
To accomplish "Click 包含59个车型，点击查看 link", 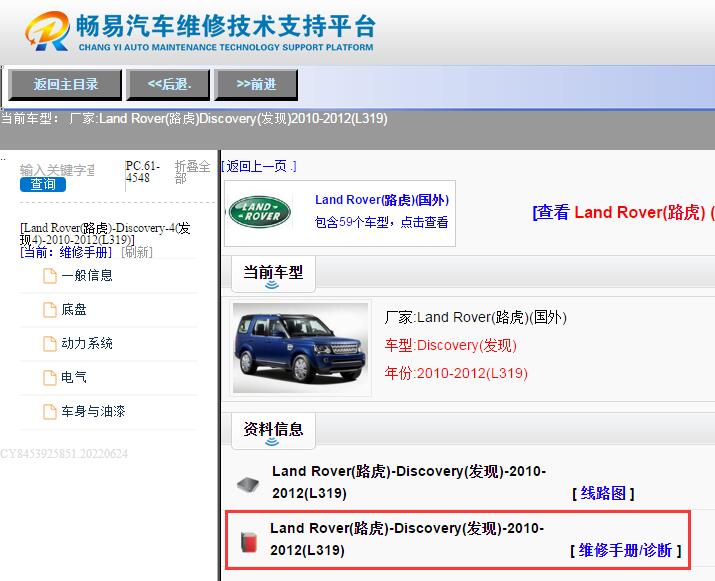I will pos(382,223).
